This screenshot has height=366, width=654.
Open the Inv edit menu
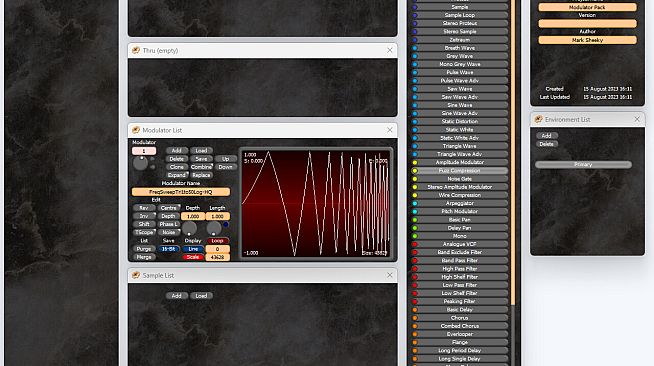[144, 216]
